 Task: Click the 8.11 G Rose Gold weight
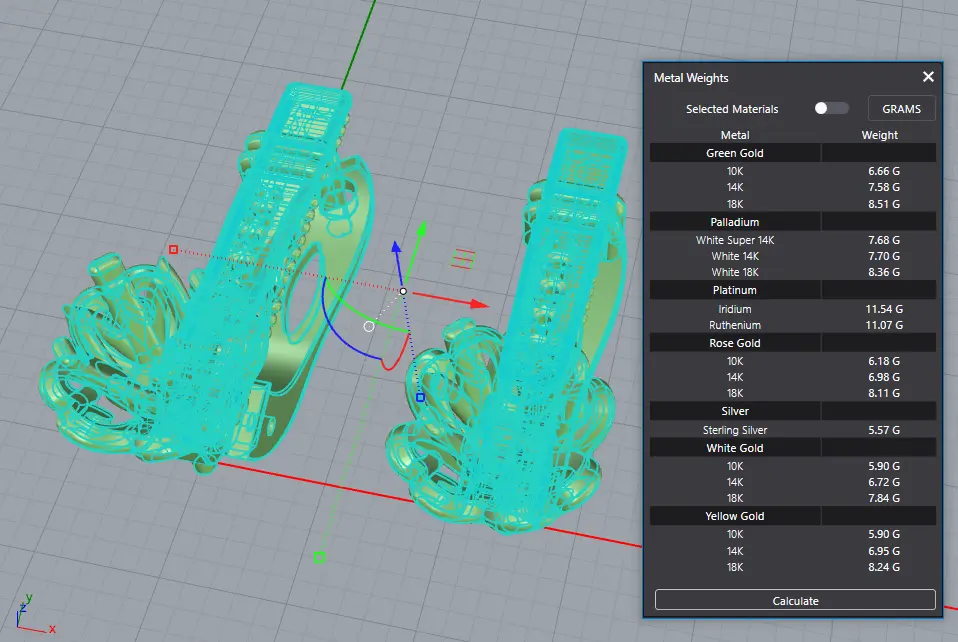(883, 393)
